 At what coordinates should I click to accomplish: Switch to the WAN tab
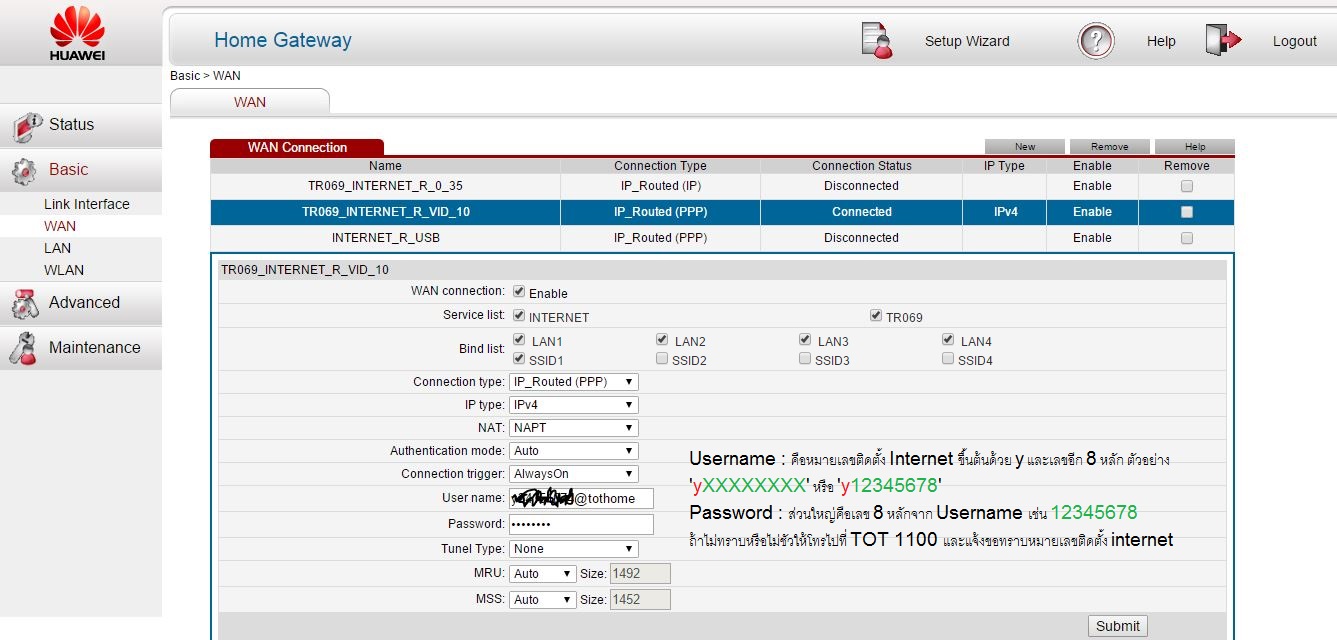pyautogui.click(x=250, y=102)
